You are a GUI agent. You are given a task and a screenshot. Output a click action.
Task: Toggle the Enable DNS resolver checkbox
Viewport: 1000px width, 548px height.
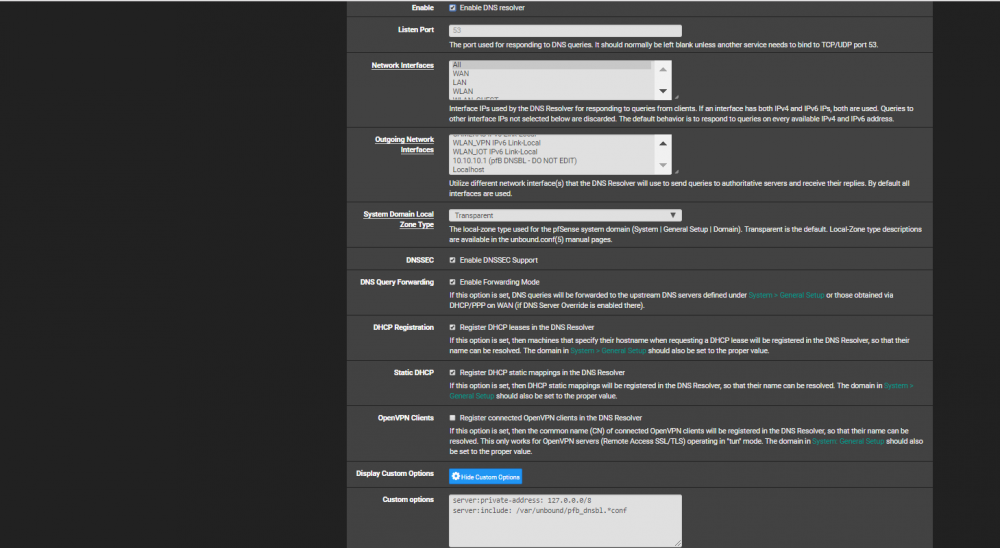pos(452,8)
